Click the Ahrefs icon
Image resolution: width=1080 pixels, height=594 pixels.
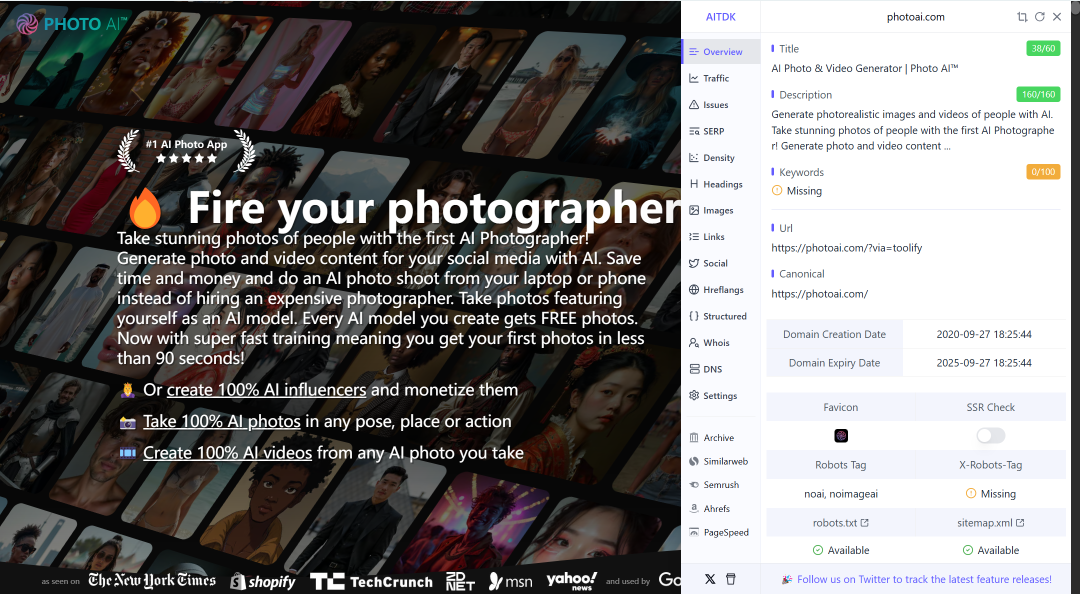694,509
